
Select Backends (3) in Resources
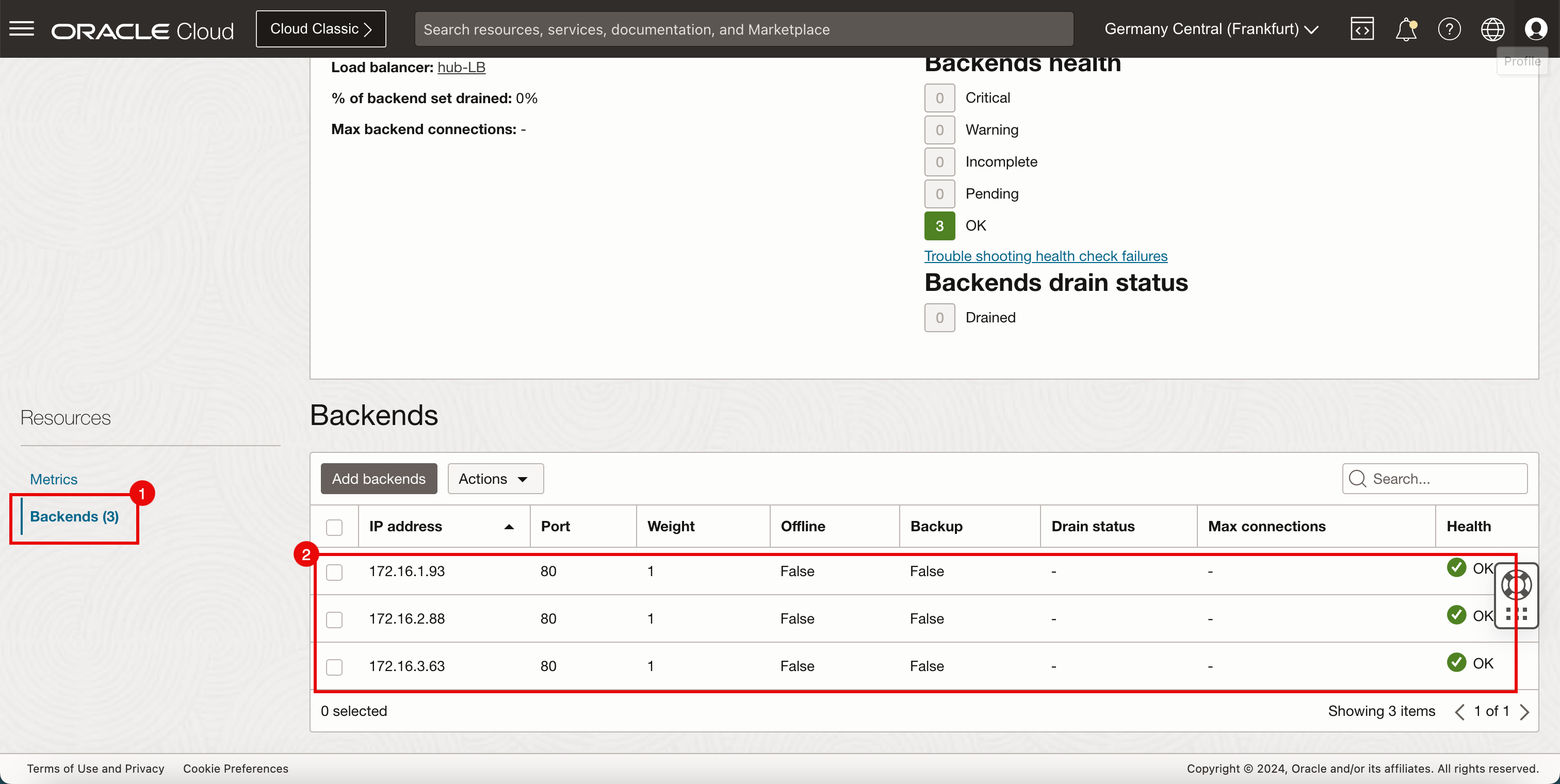pyautogui.click(x=74, y=516)
